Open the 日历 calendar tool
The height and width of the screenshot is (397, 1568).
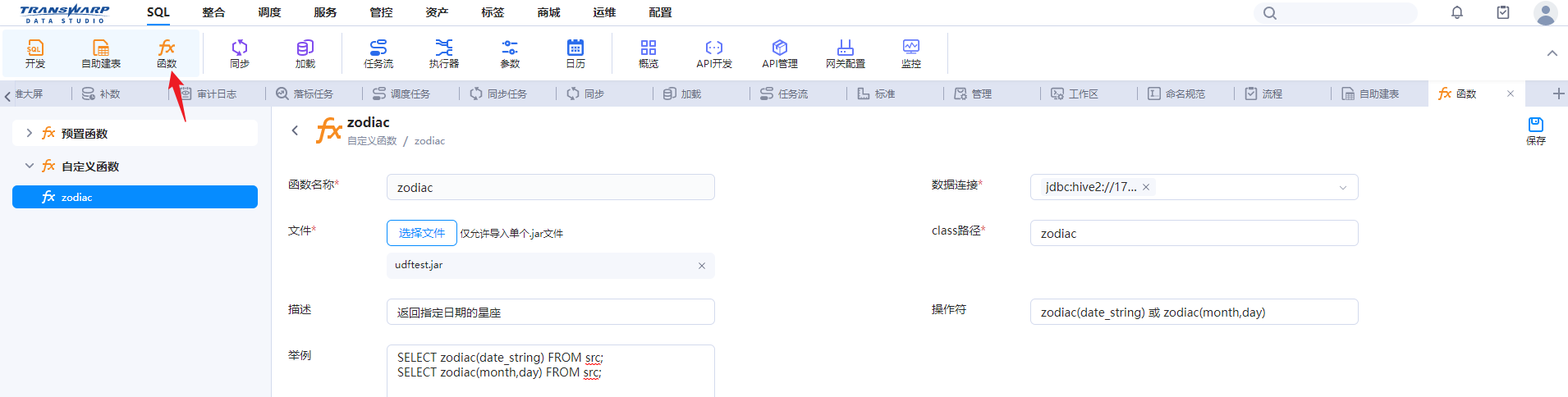click(575, 54)
